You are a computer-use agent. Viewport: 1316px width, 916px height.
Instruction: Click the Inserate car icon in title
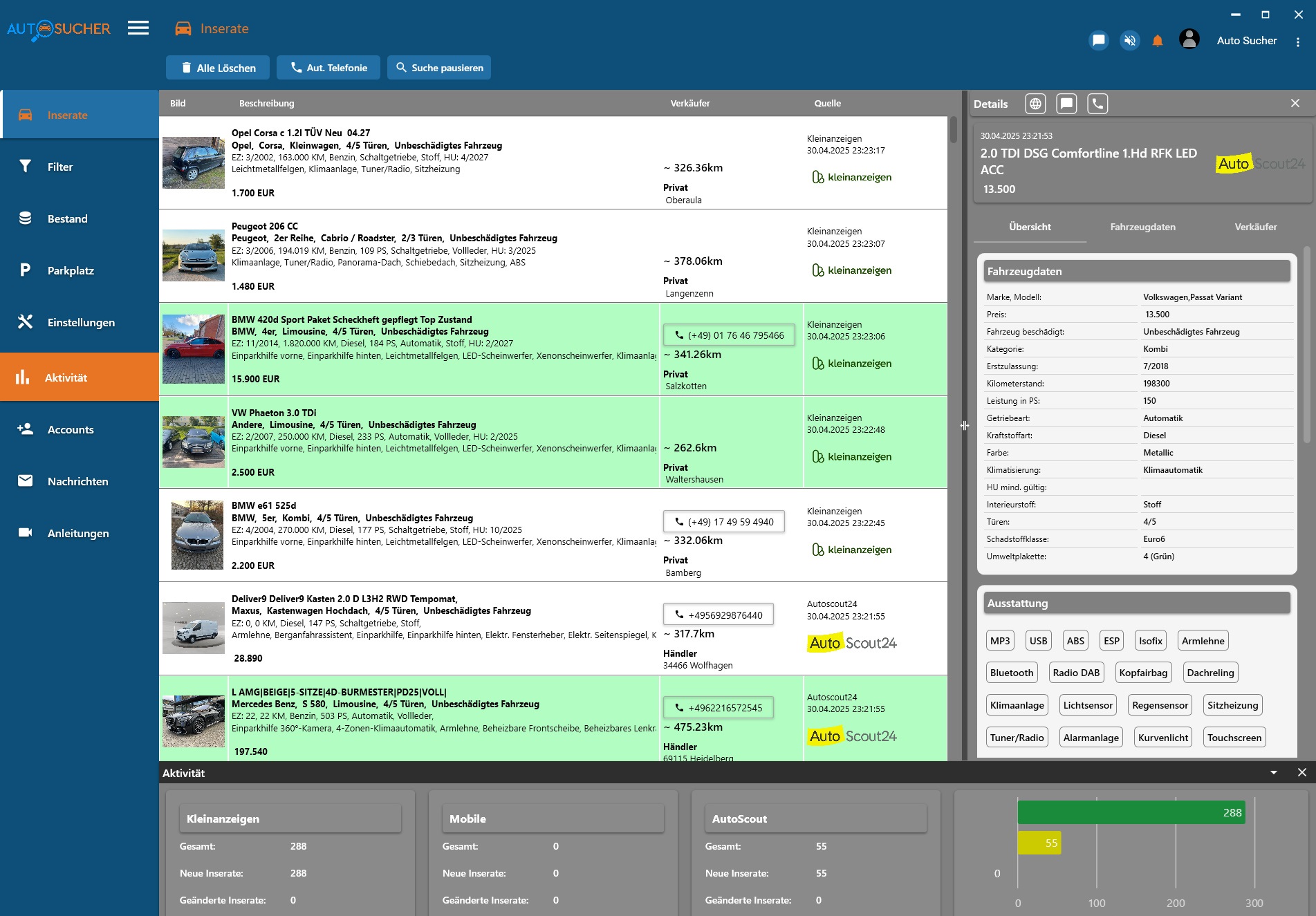(x=183, y=28)
